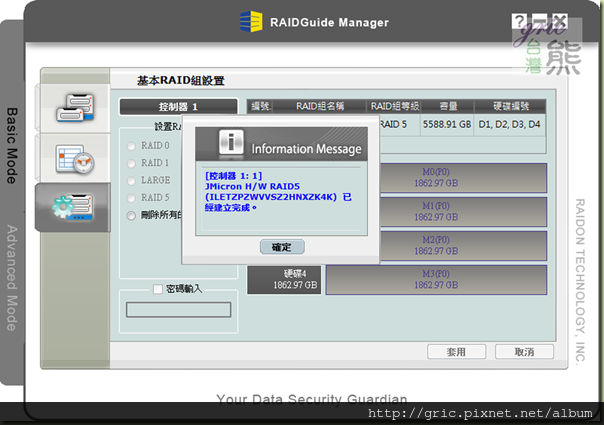The image size is (604, 425).
Task: Confirm the message with 確定 button
Action: [x=282, y=247]
